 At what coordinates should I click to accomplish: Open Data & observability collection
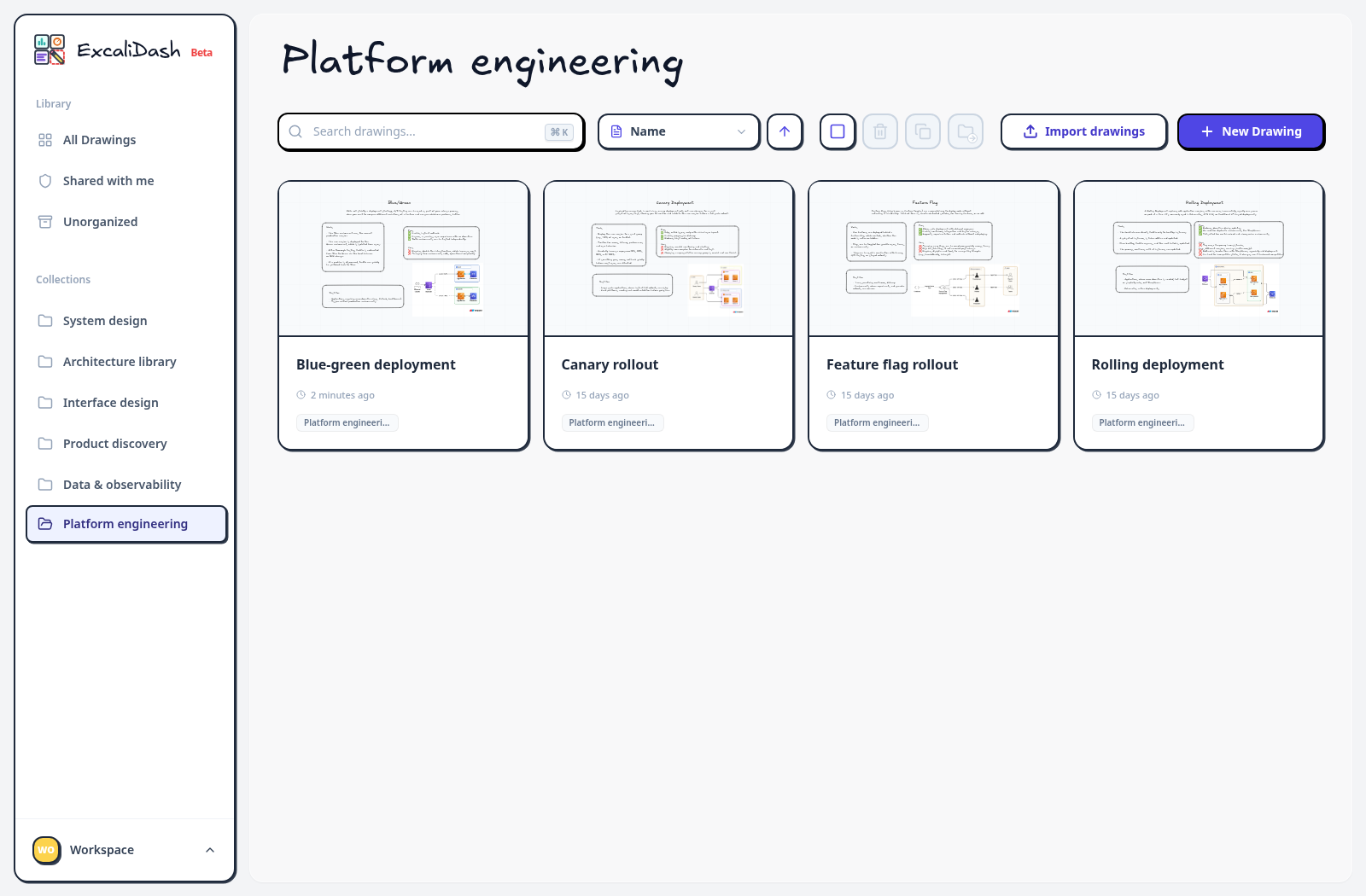pos(126,485)
